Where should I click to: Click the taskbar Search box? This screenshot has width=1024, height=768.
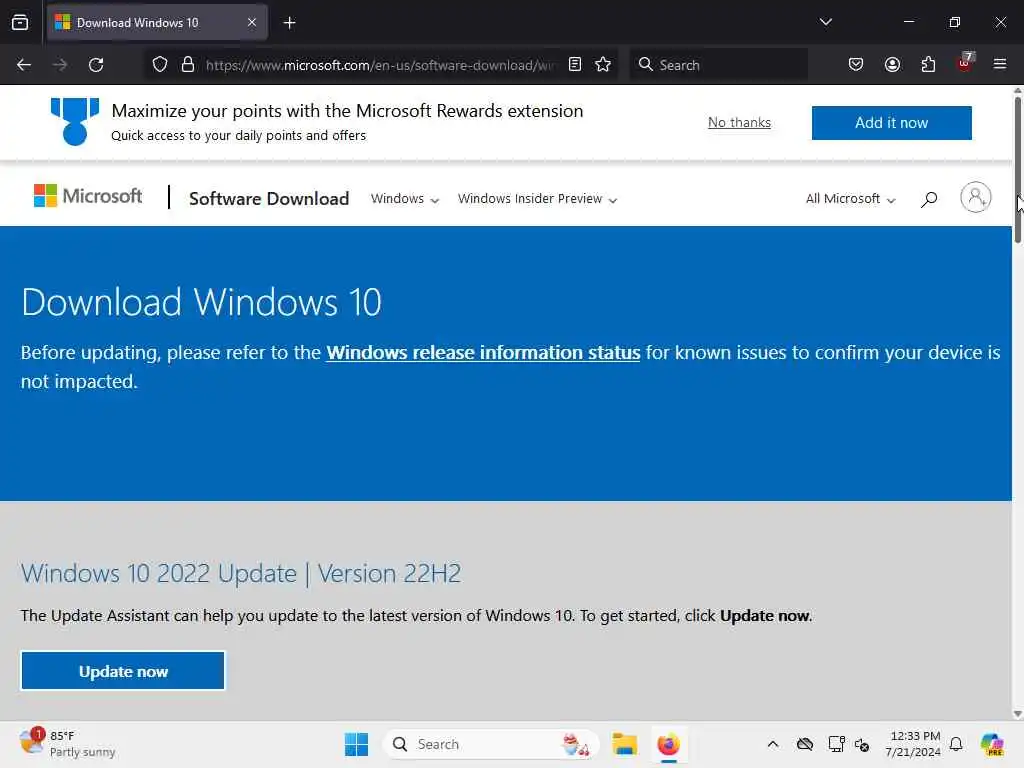491,744
